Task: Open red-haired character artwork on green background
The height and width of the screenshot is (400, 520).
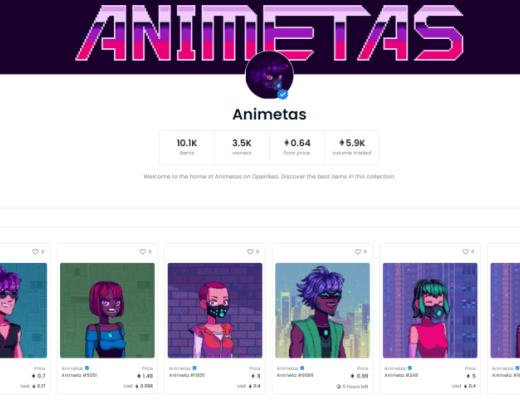Action: [107, 310]
